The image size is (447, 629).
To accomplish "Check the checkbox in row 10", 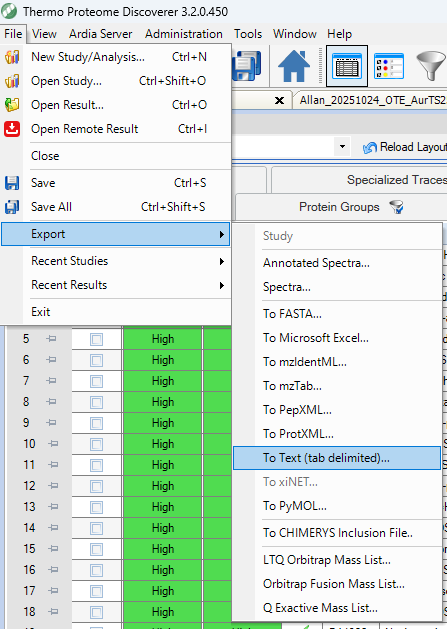I will [96, 444].
